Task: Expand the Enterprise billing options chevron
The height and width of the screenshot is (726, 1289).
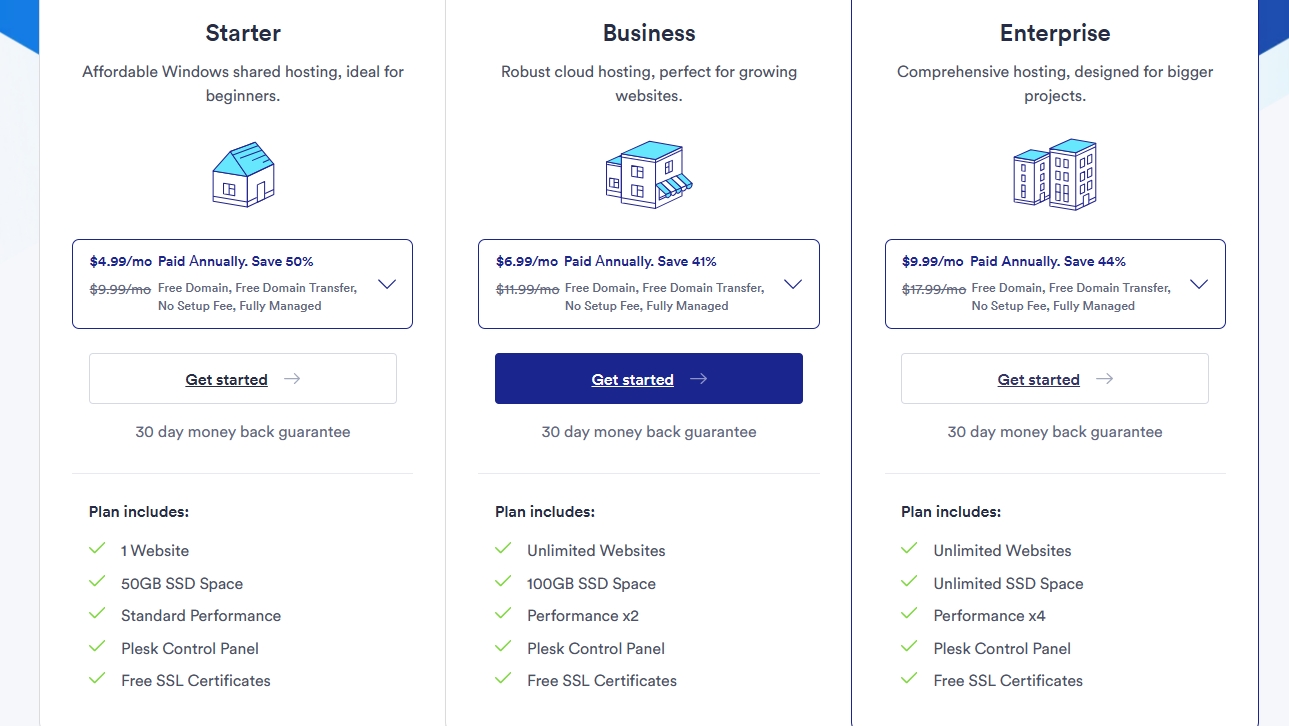Action: pos(1199,284)
